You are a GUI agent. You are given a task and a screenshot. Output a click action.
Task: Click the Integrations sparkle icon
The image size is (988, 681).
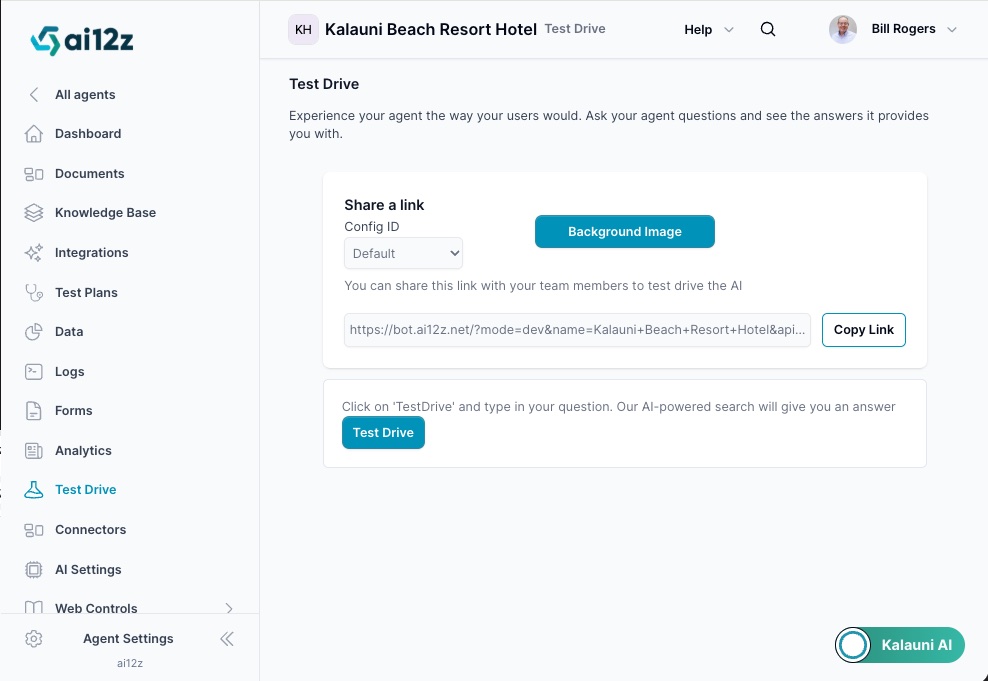tap(34, 253)
